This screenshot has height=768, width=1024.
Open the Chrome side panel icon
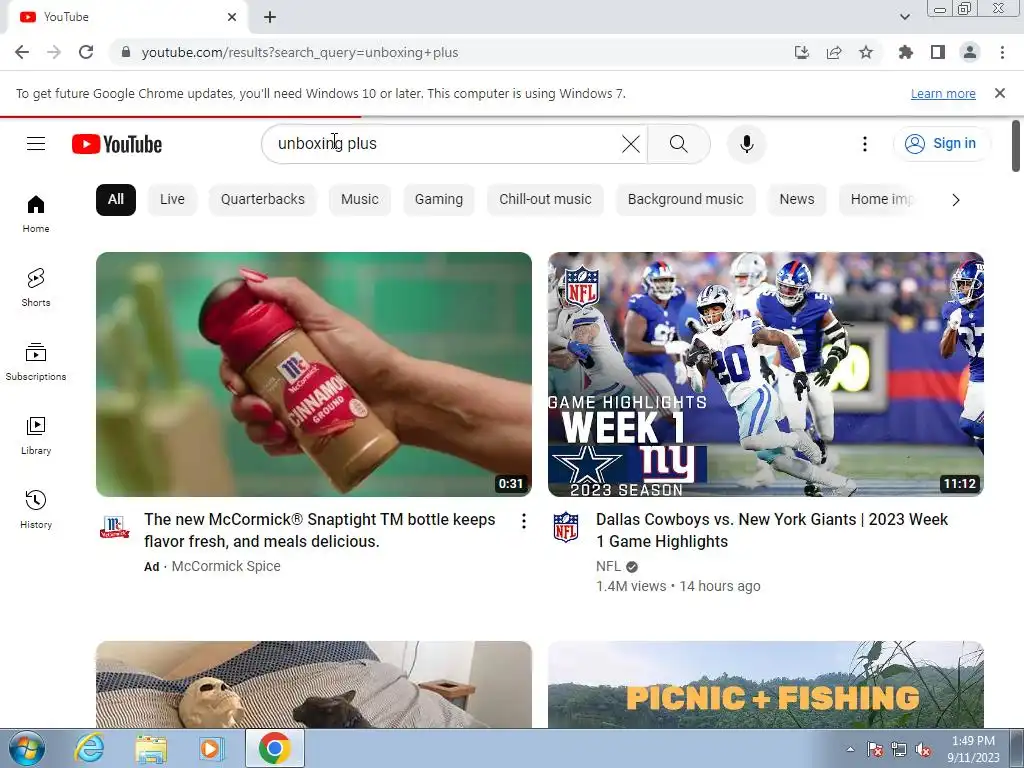pyautogui.click(x=938, y=52)
